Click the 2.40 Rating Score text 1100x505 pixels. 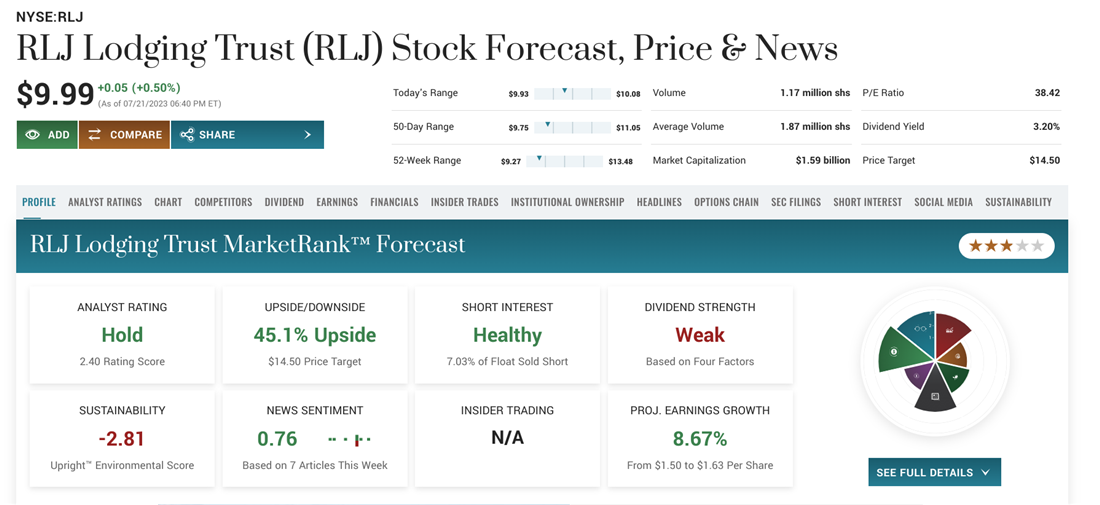coord(122,362)
